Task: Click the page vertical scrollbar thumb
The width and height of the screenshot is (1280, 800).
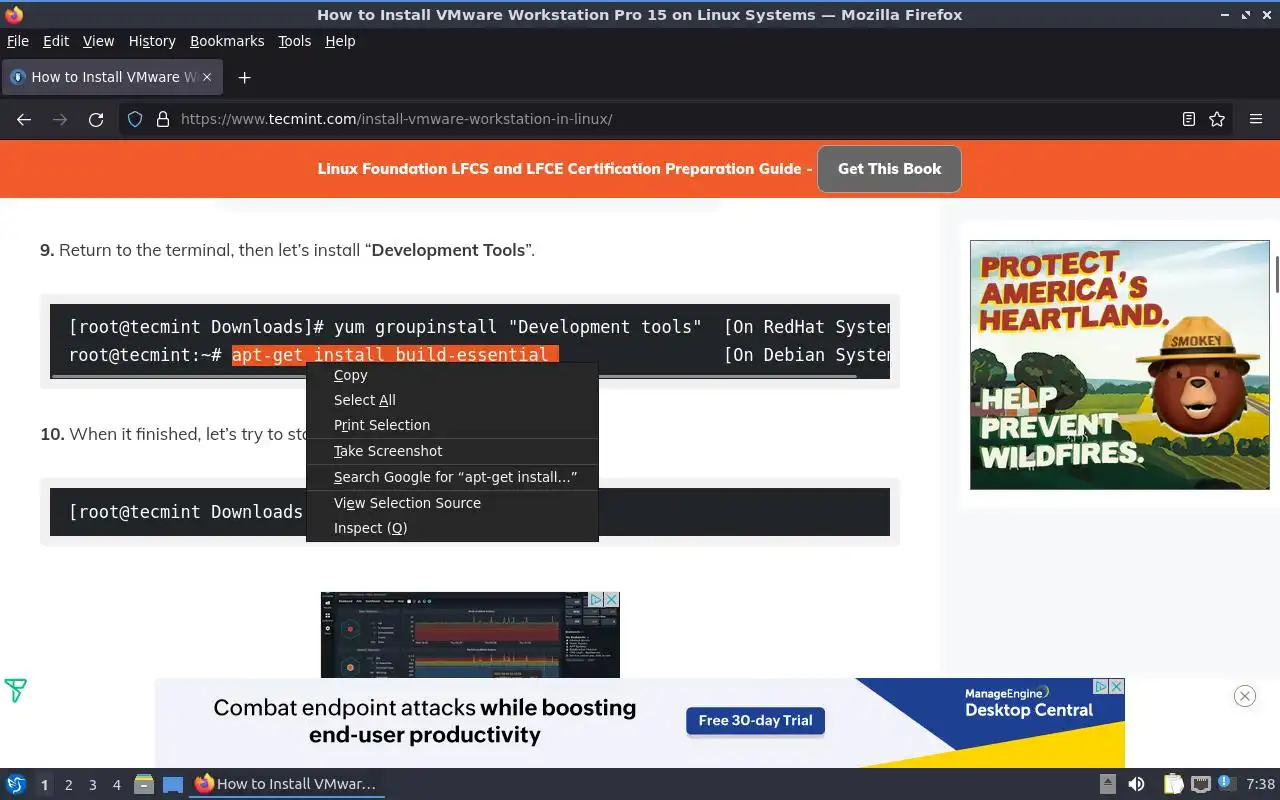Action: coord(1276,274)
